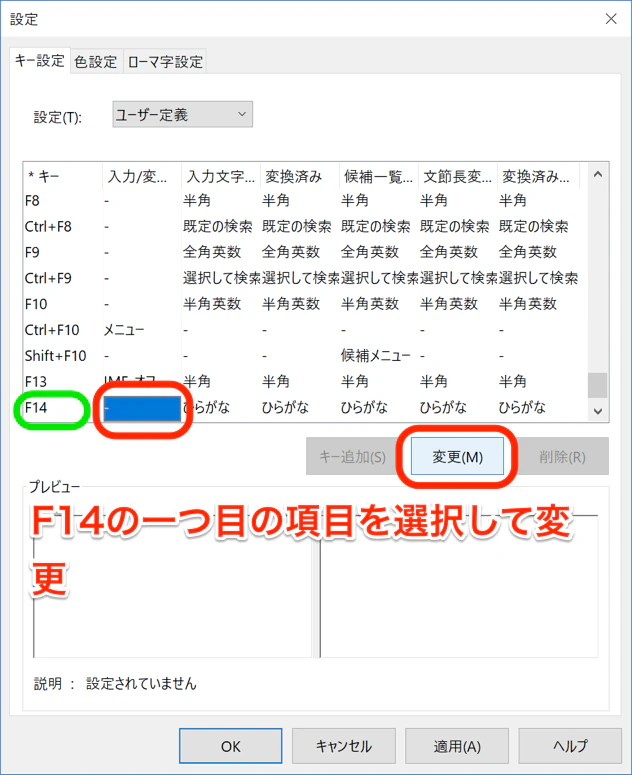Close the 設定 dialog window
632x775 pixels.
[611, 19]
